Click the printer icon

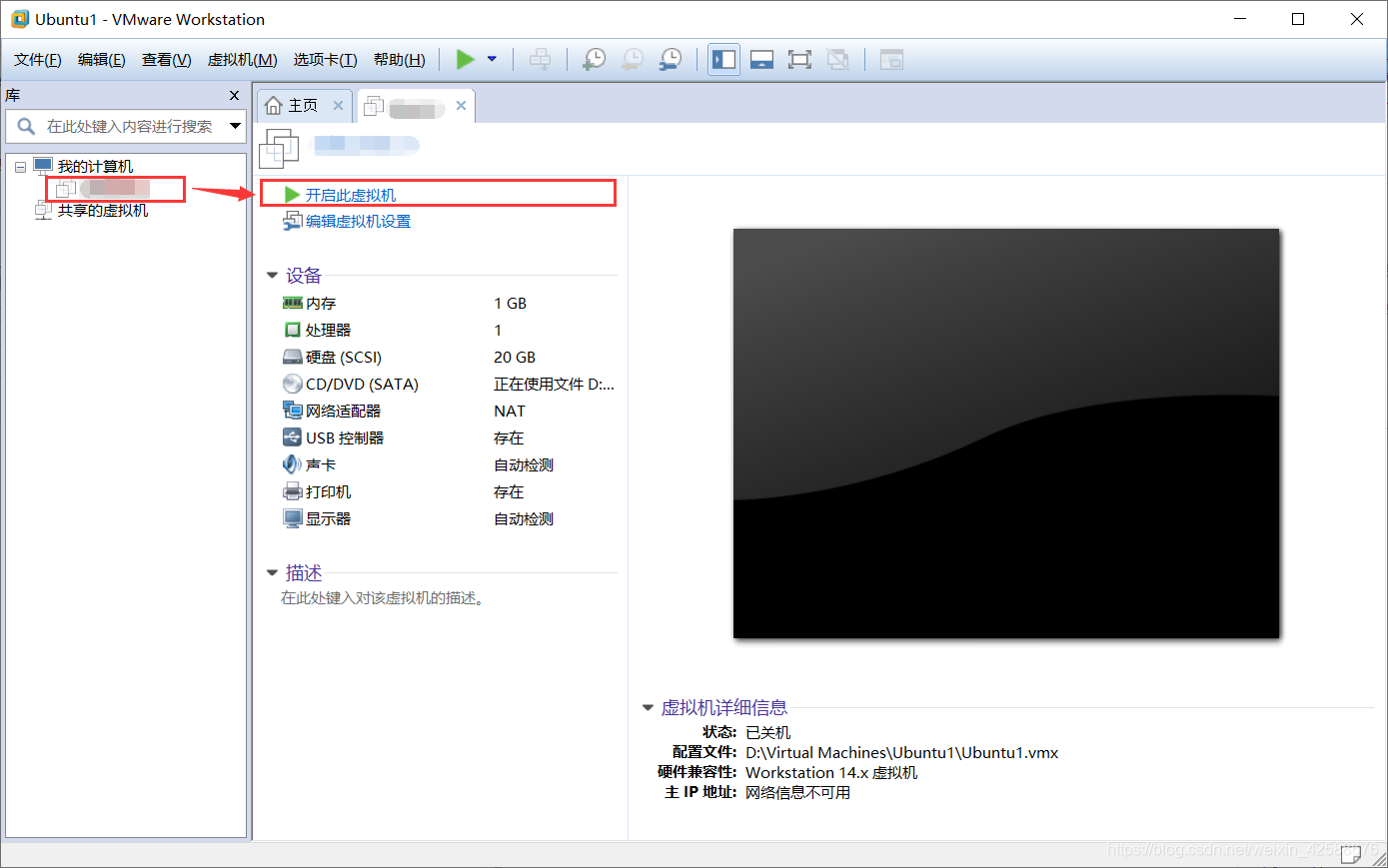292,491
